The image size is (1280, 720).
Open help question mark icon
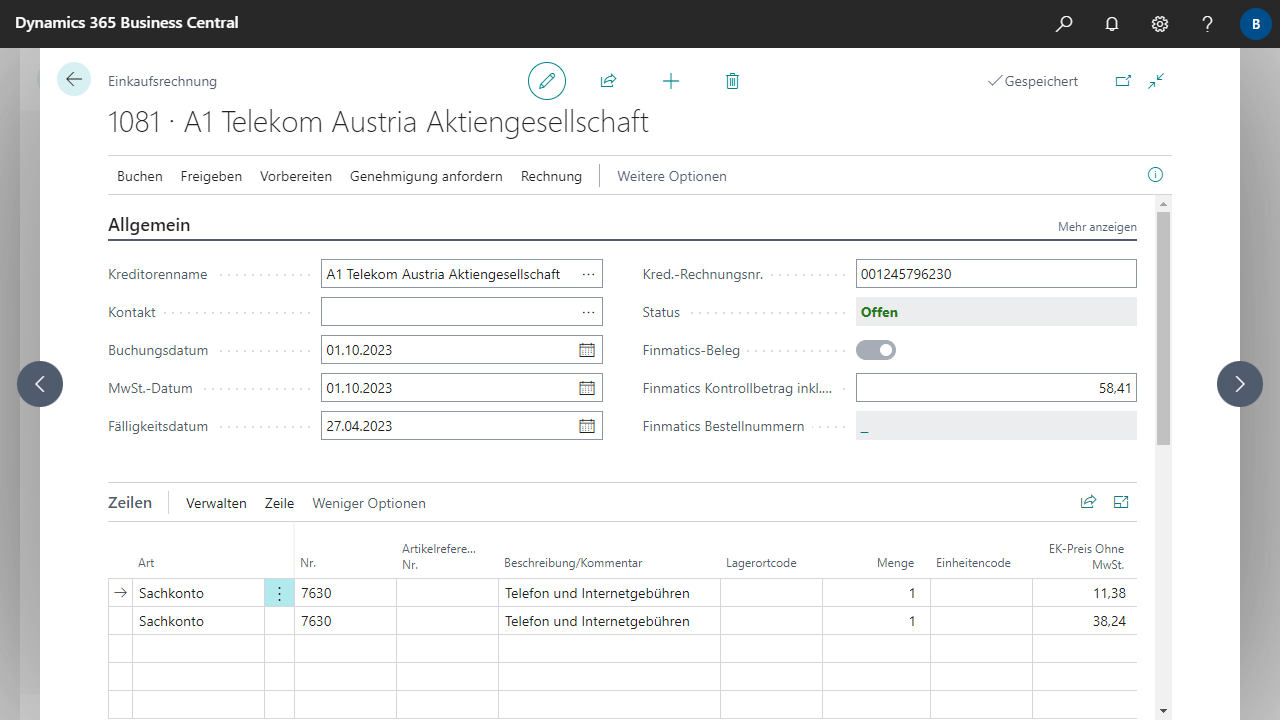tap(1208, 23)
